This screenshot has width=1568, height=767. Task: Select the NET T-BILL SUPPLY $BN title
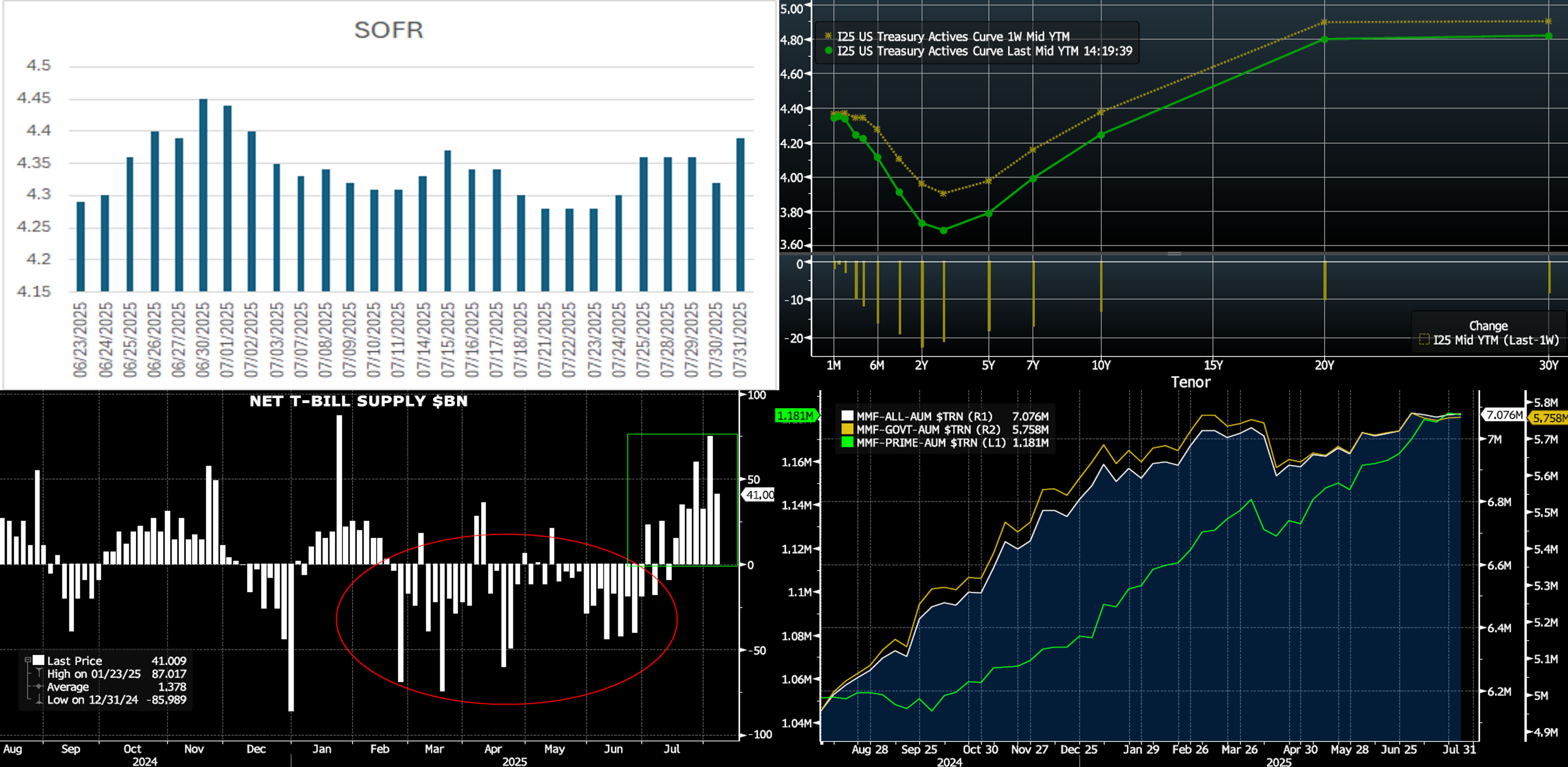(x=359, y=401)
